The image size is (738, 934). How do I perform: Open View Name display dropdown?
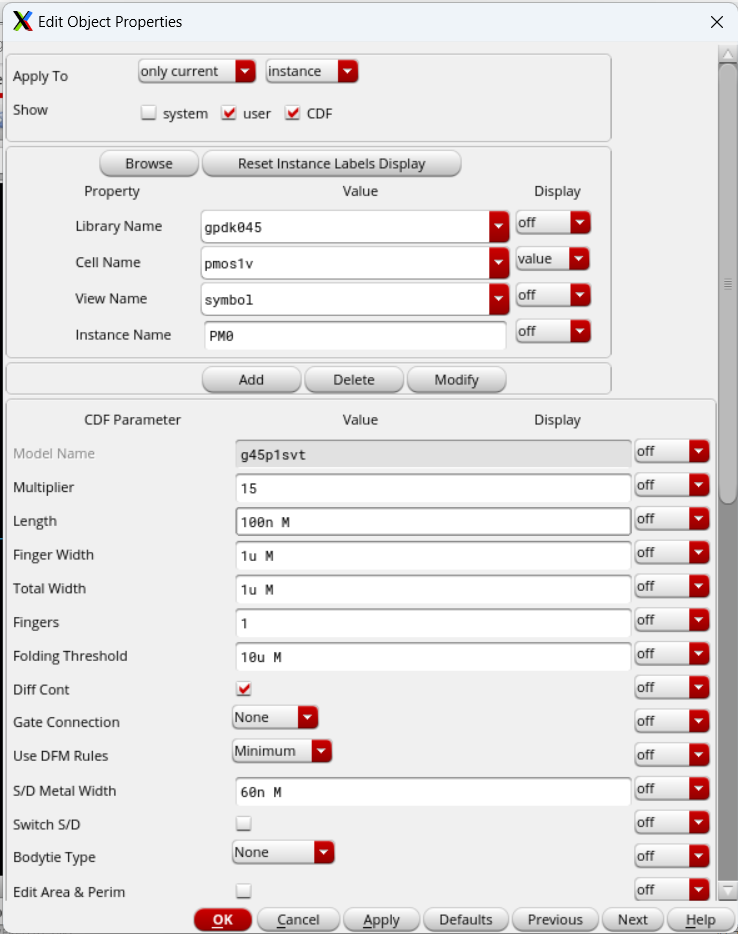tap(553, 295)
